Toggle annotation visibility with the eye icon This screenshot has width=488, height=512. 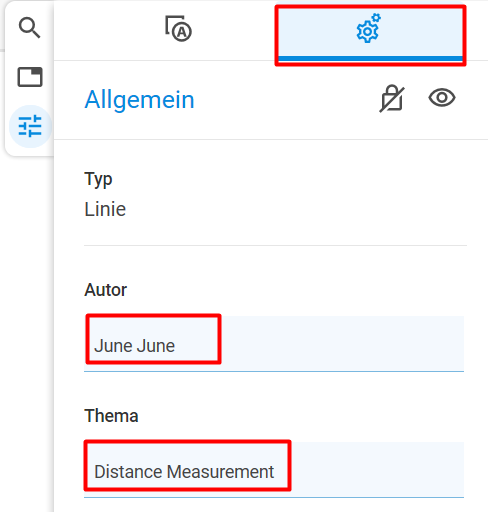(x=442, y=98)
